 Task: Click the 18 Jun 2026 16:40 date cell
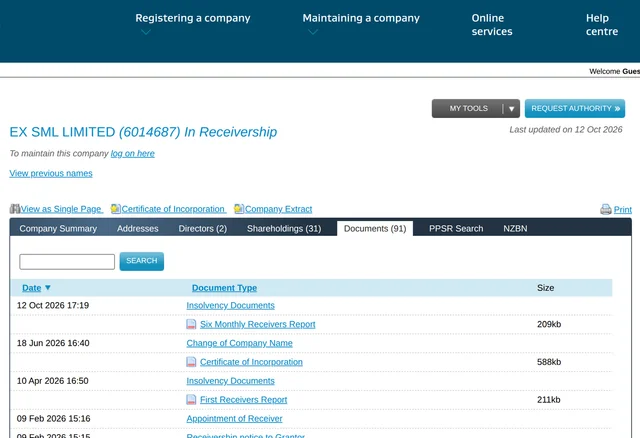53,343
